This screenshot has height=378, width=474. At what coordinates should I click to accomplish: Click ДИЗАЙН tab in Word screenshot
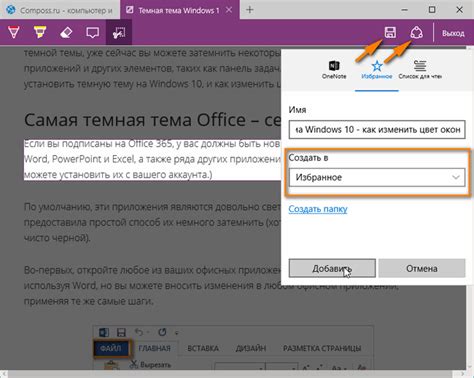(x=251, y=348)
